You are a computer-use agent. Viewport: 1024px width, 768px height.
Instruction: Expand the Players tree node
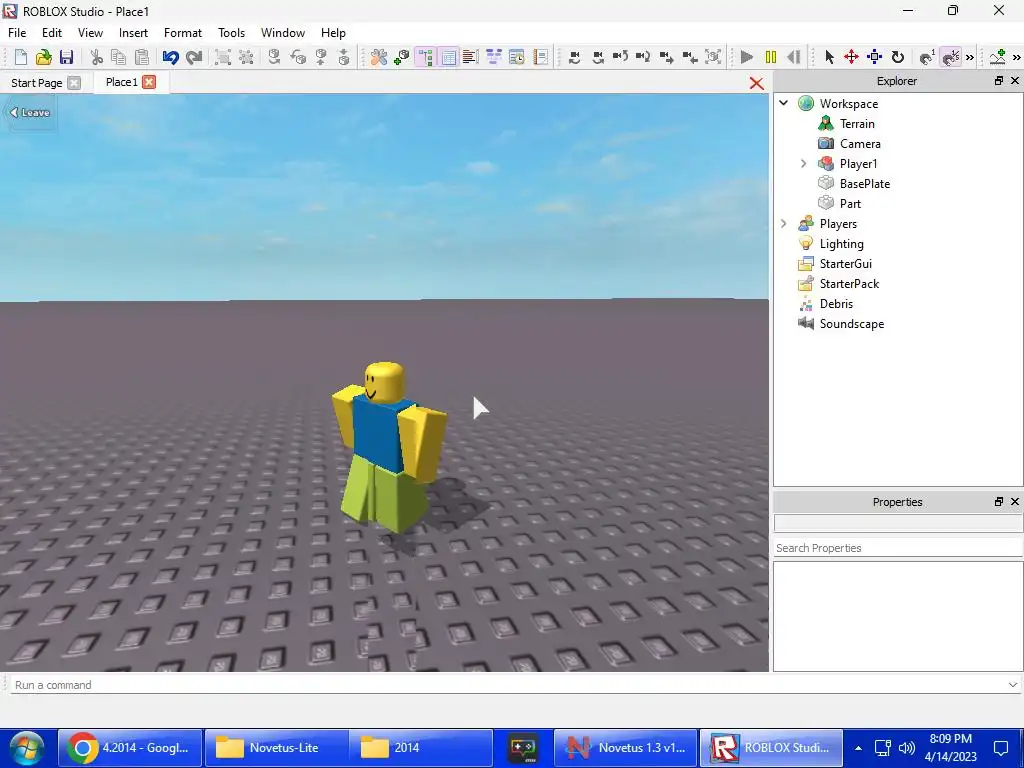784,223
